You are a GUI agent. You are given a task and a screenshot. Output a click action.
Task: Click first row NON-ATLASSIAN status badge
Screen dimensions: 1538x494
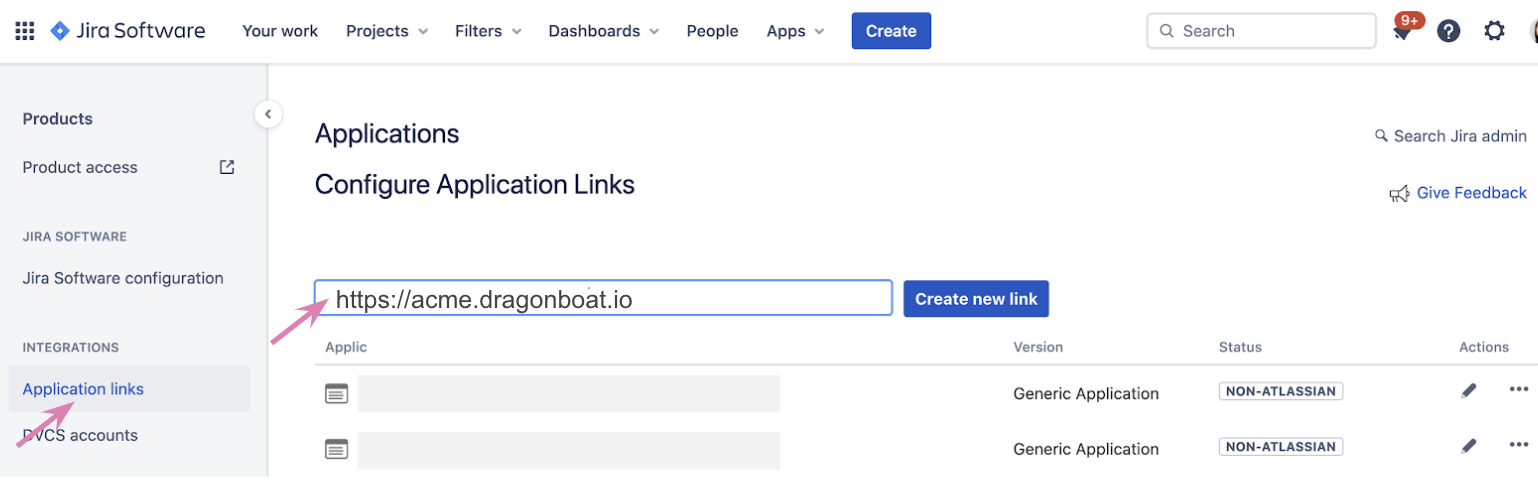tap(1281, 392)
